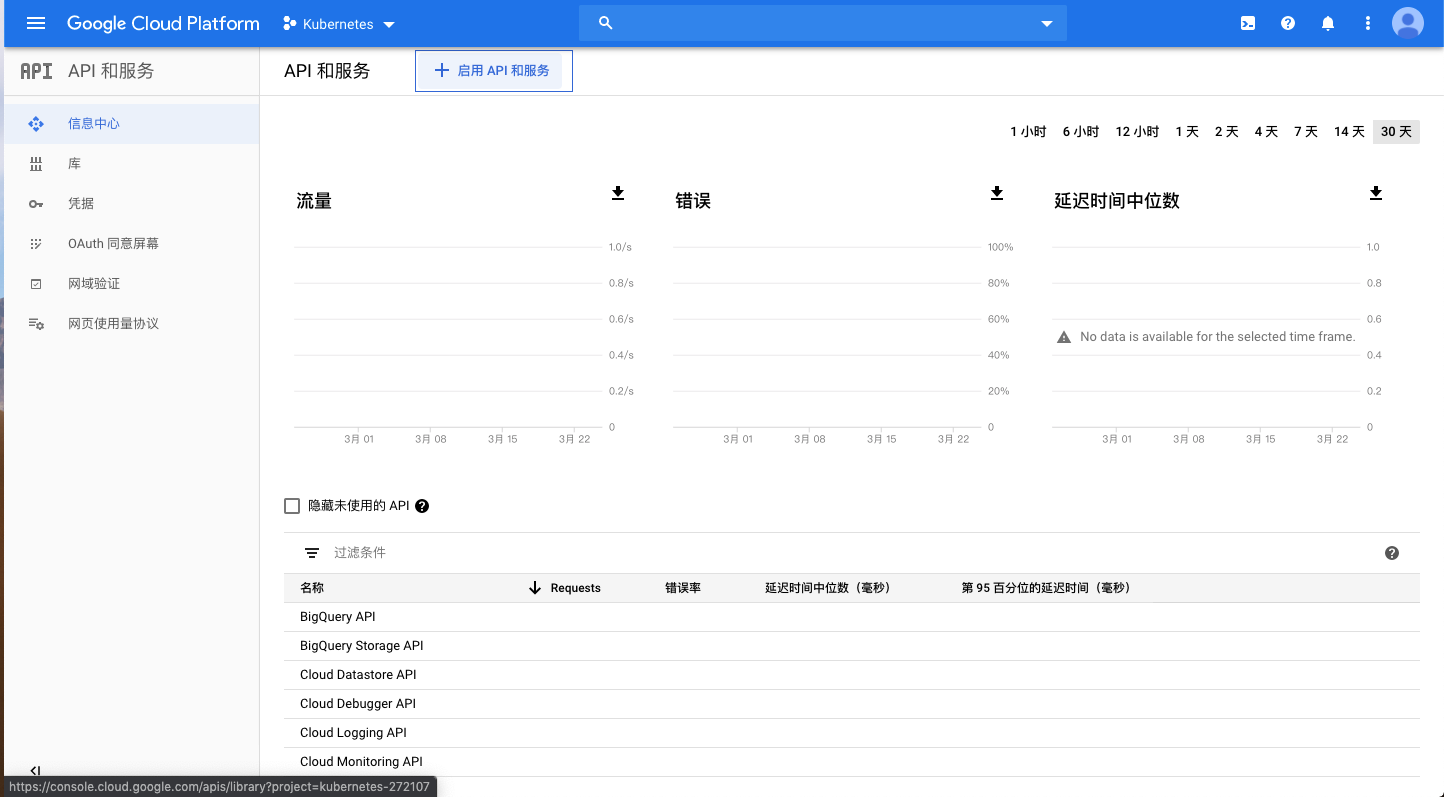1444x797 pixels.
Task: Select the 1 天 time range
Action: tap(1187, 132)
